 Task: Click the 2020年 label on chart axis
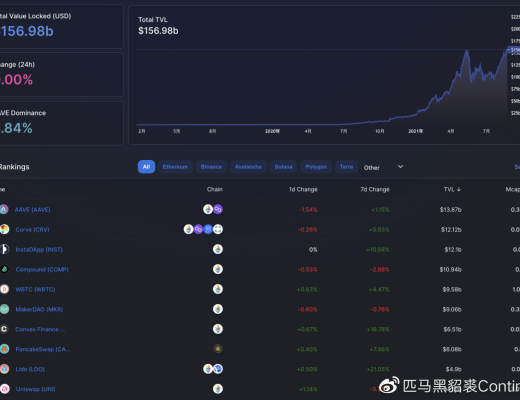tap(272, 131)
